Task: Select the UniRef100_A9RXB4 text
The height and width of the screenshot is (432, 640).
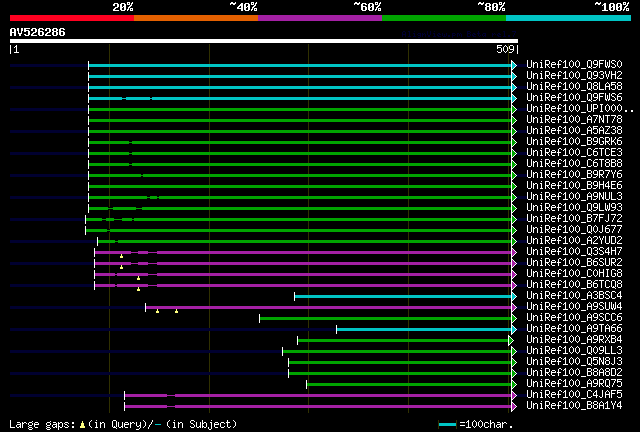Action: (x=574, y=340)
